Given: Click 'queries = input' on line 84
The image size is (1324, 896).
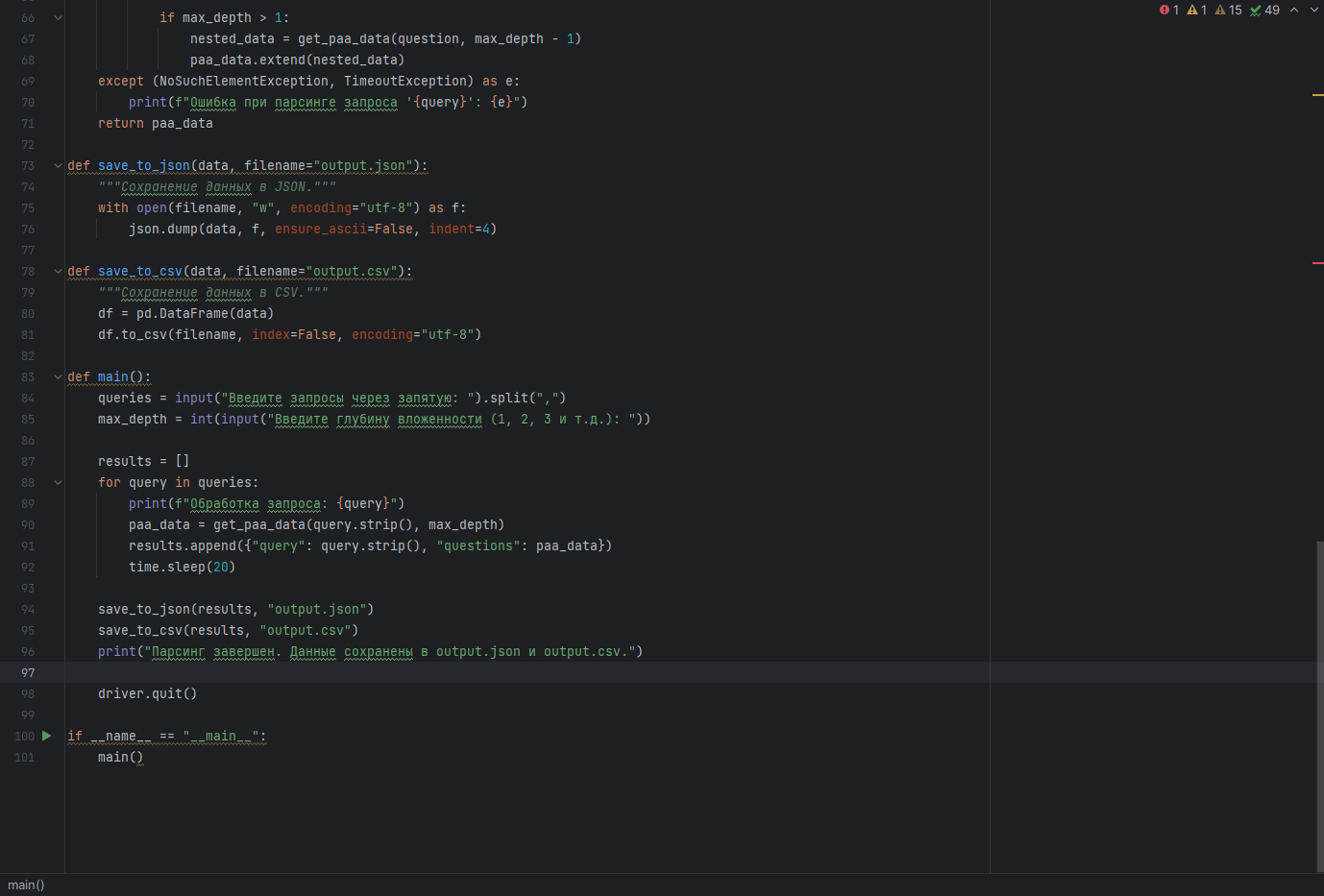Looking at the screenshot, I should [155, 398].
